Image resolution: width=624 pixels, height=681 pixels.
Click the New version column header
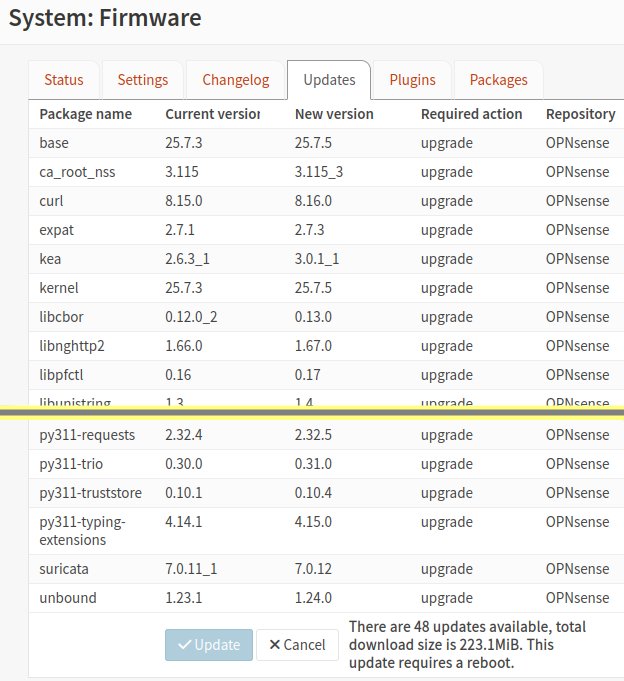[x=334, y=114]
